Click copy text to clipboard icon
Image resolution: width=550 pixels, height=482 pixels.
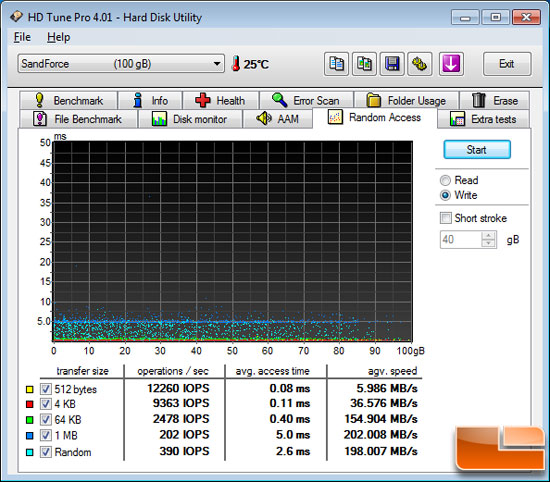tap(336, 64)
